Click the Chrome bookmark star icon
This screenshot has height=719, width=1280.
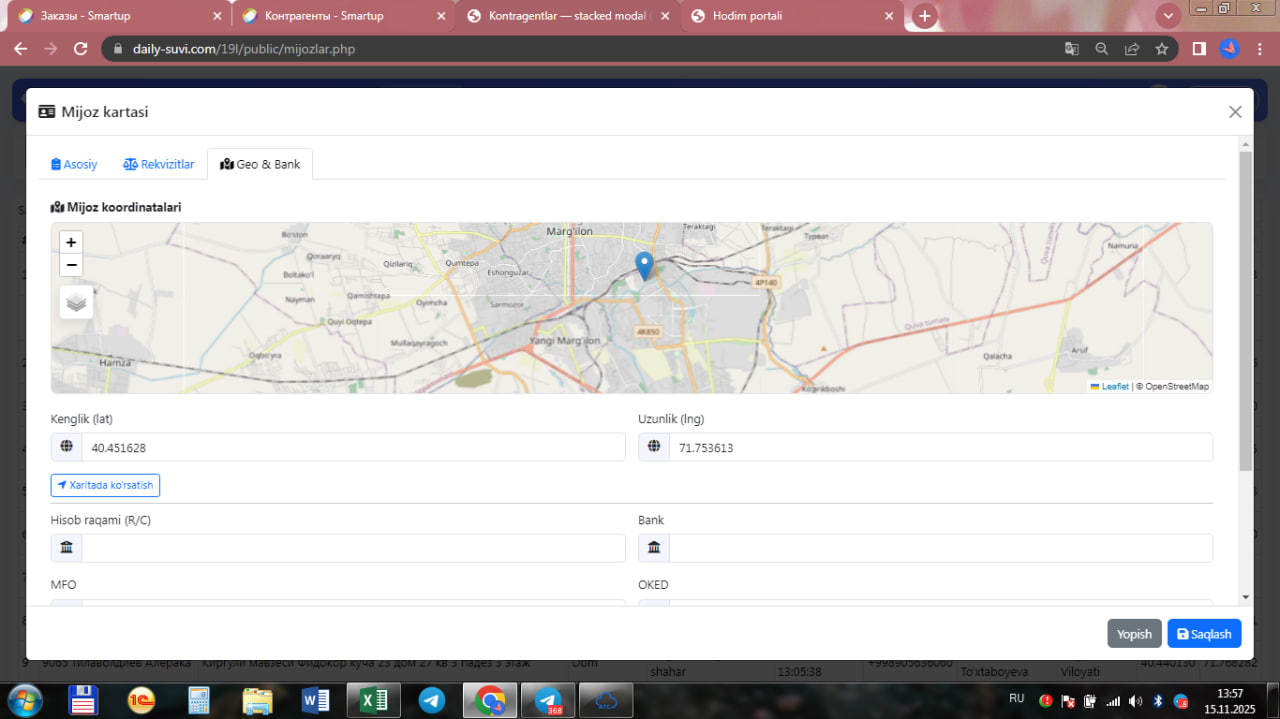(x=1161, y=48)
